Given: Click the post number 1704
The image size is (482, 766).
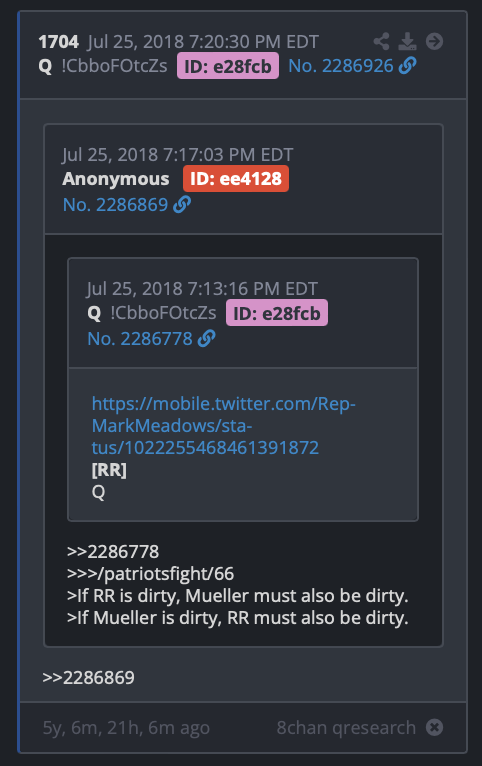Looking at the screenshot, I should pos(59,42).
